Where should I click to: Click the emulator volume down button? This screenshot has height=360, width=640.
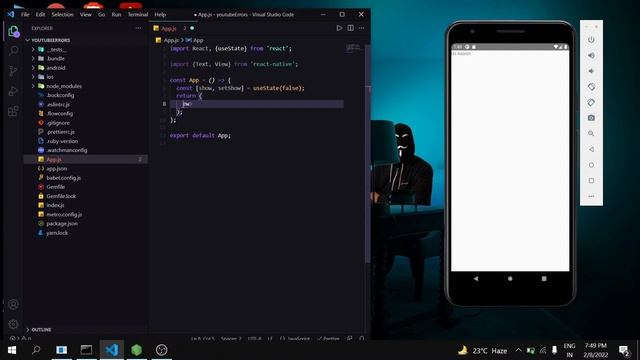tap(591, 71)
